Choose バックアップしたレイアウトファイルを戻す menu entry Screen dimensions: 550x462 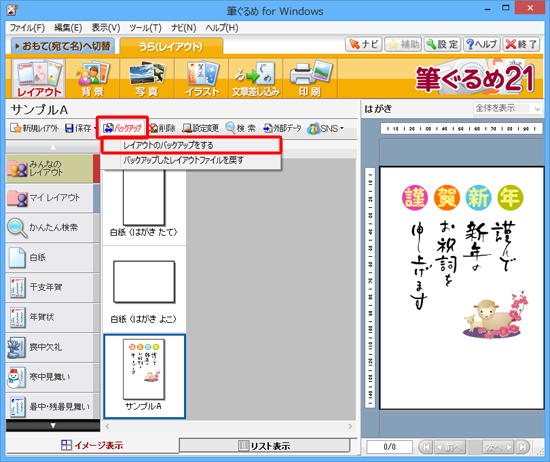coord(191,161)
